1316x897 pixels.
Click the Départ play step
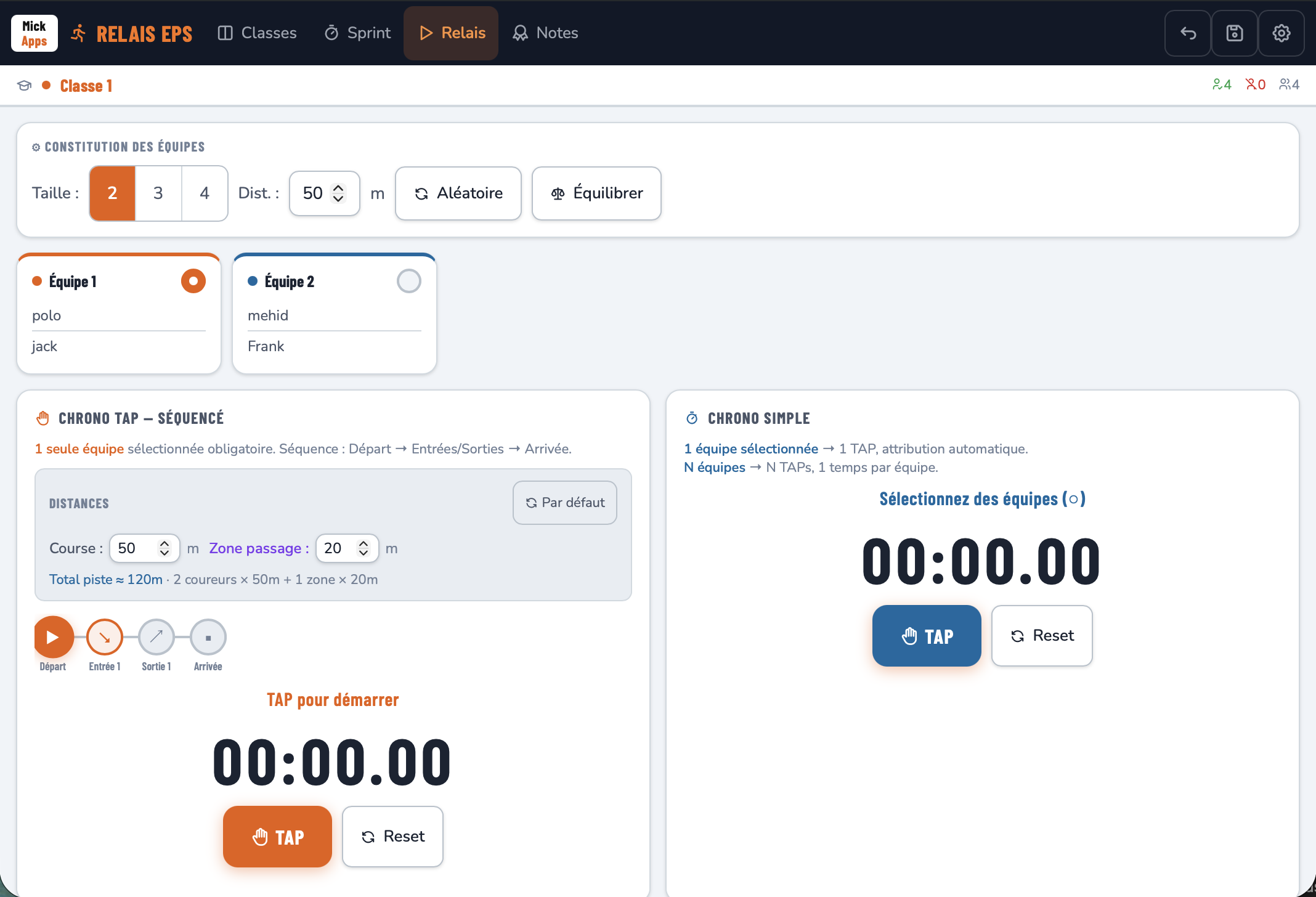(x=54, y=637)
